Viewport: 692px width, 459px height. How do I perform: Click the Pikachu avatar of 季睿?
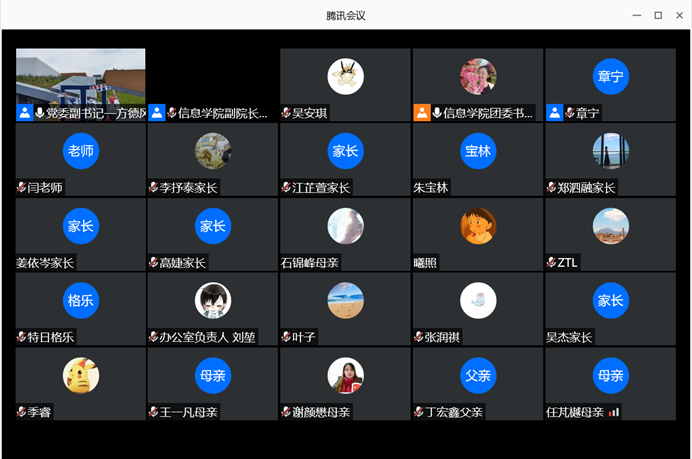pos(81,375)
